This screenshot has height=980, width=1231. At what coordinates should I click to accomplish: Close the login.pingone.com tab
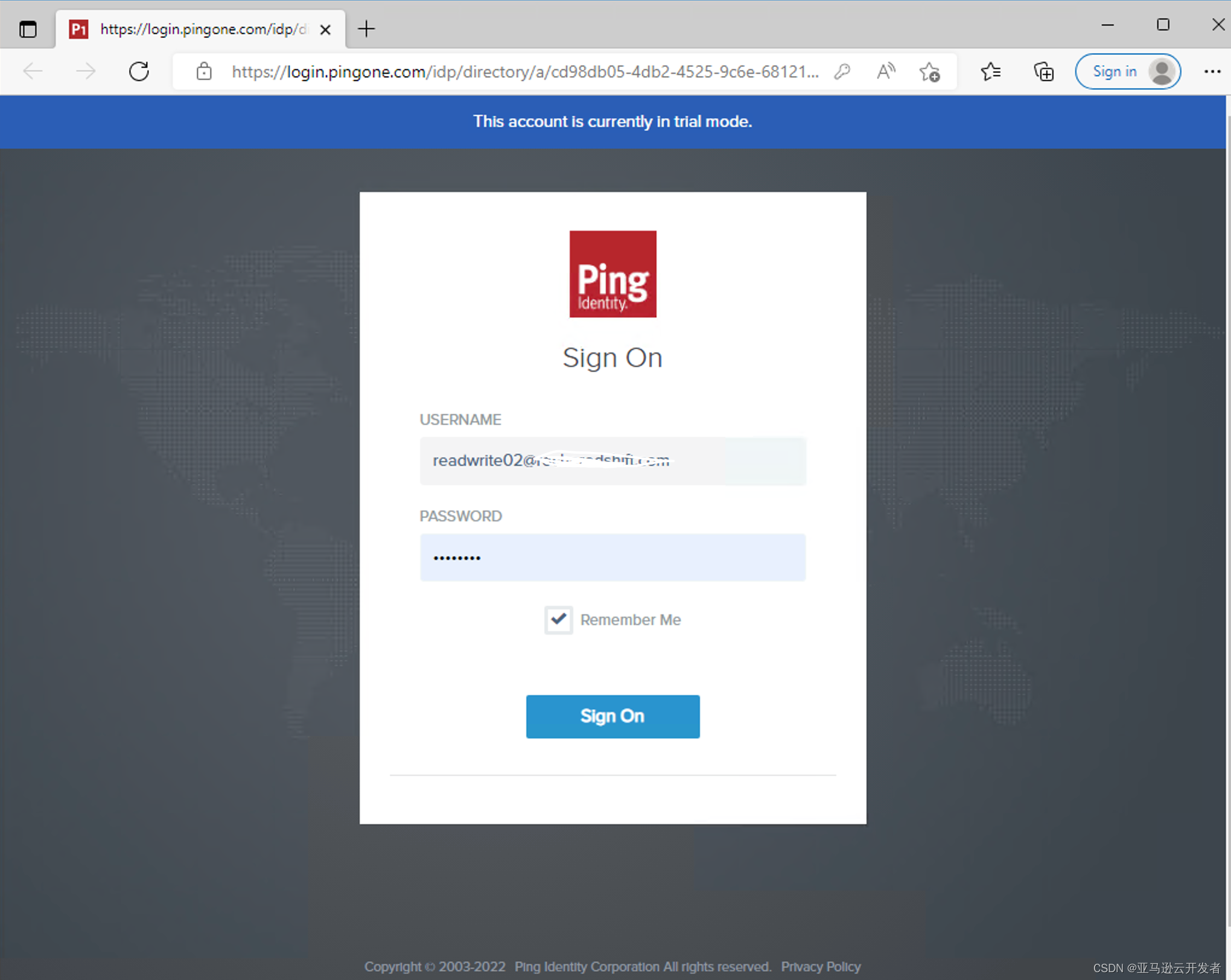pos(325,30)
